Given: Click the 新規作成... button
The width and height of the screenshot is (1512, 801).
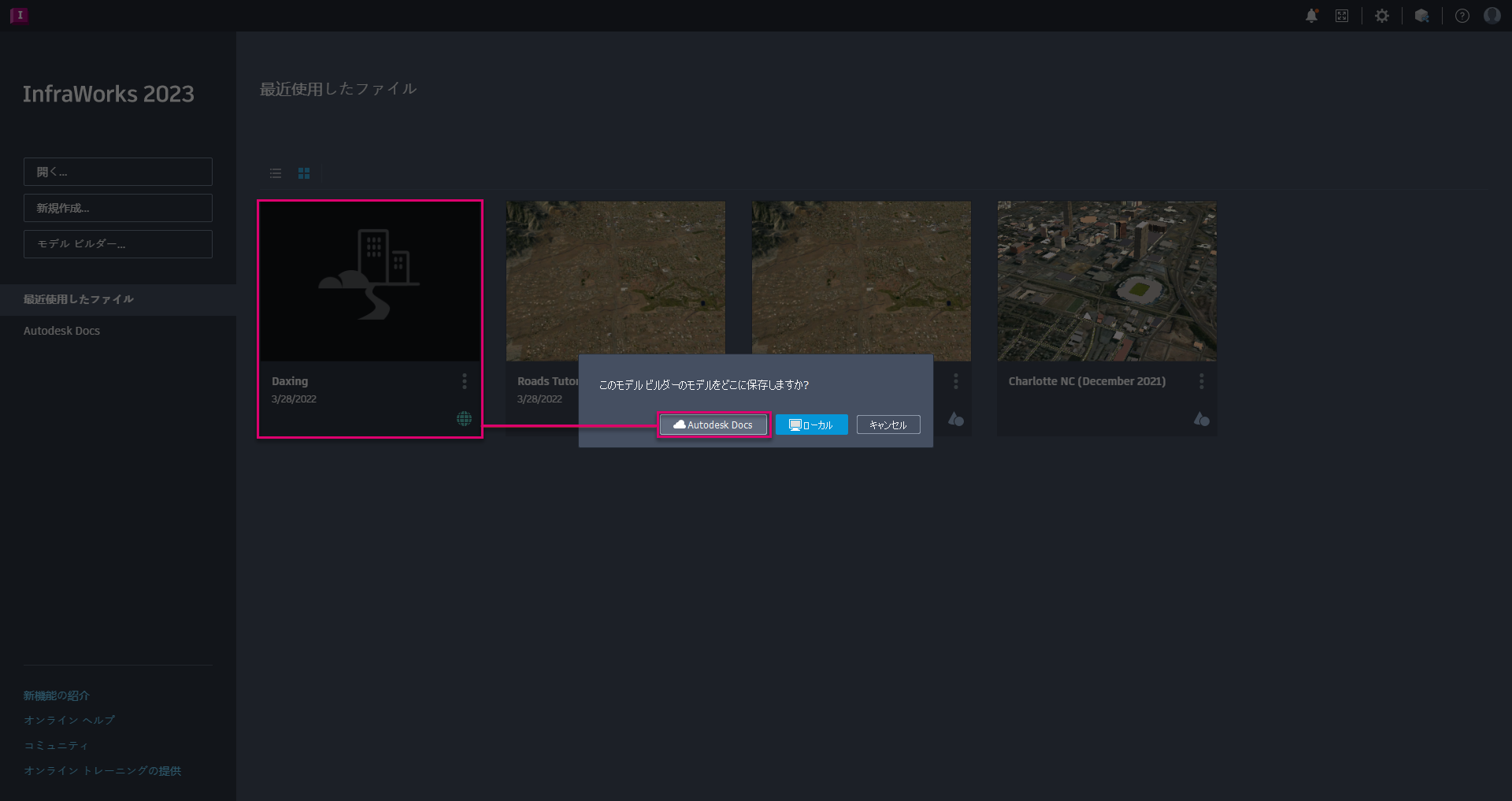Looking at the screenshot, I should point(118,208).
